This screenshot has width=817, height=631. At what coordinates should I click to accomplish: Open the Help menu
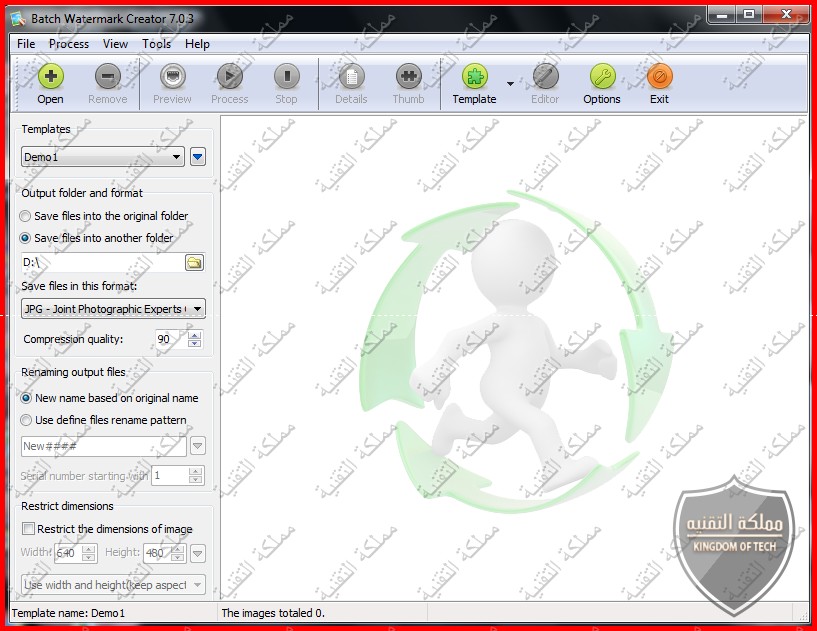point(197,44)
